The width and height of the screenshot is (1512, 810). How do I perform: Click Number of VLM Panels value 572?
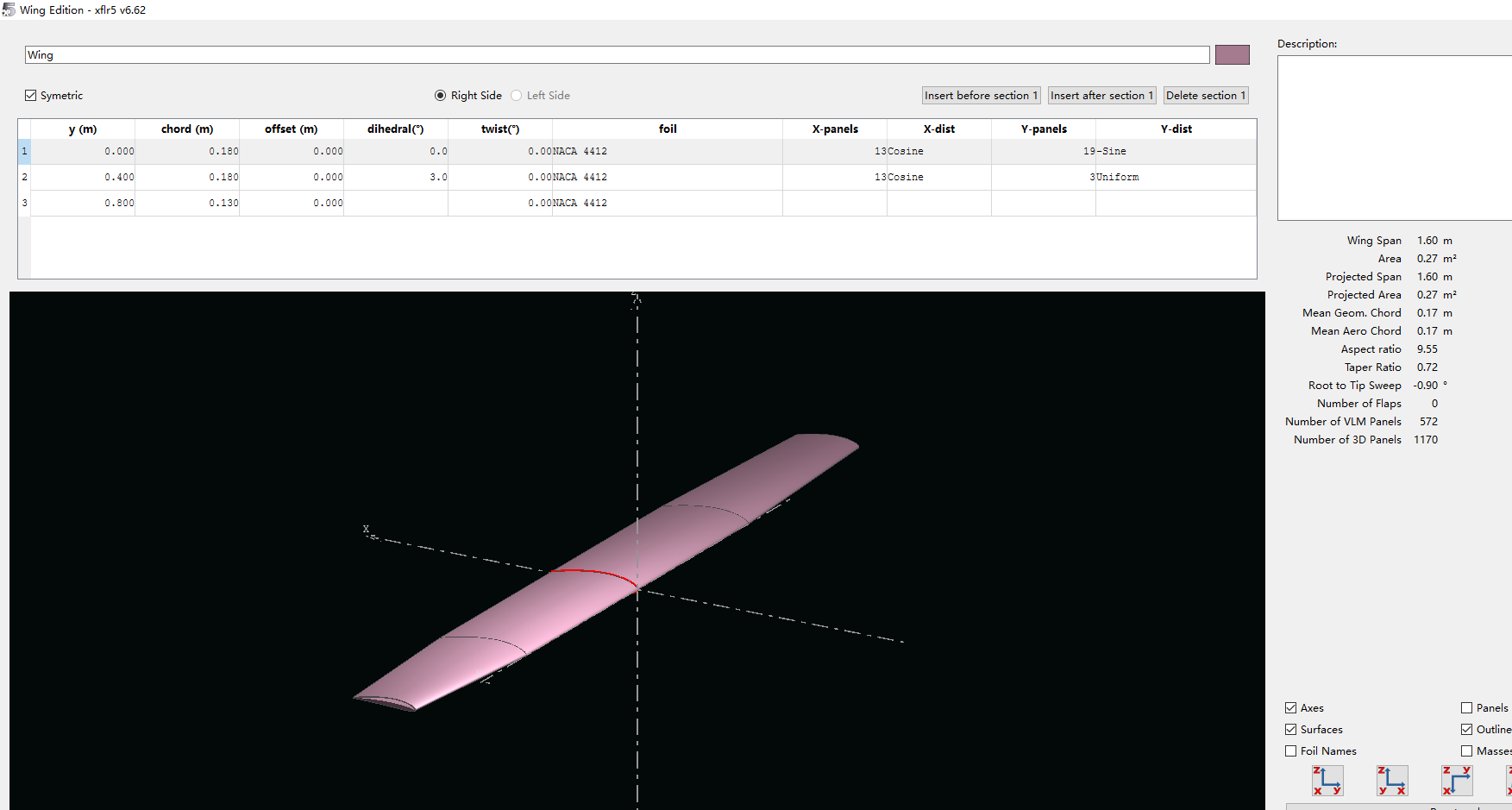1428,422
